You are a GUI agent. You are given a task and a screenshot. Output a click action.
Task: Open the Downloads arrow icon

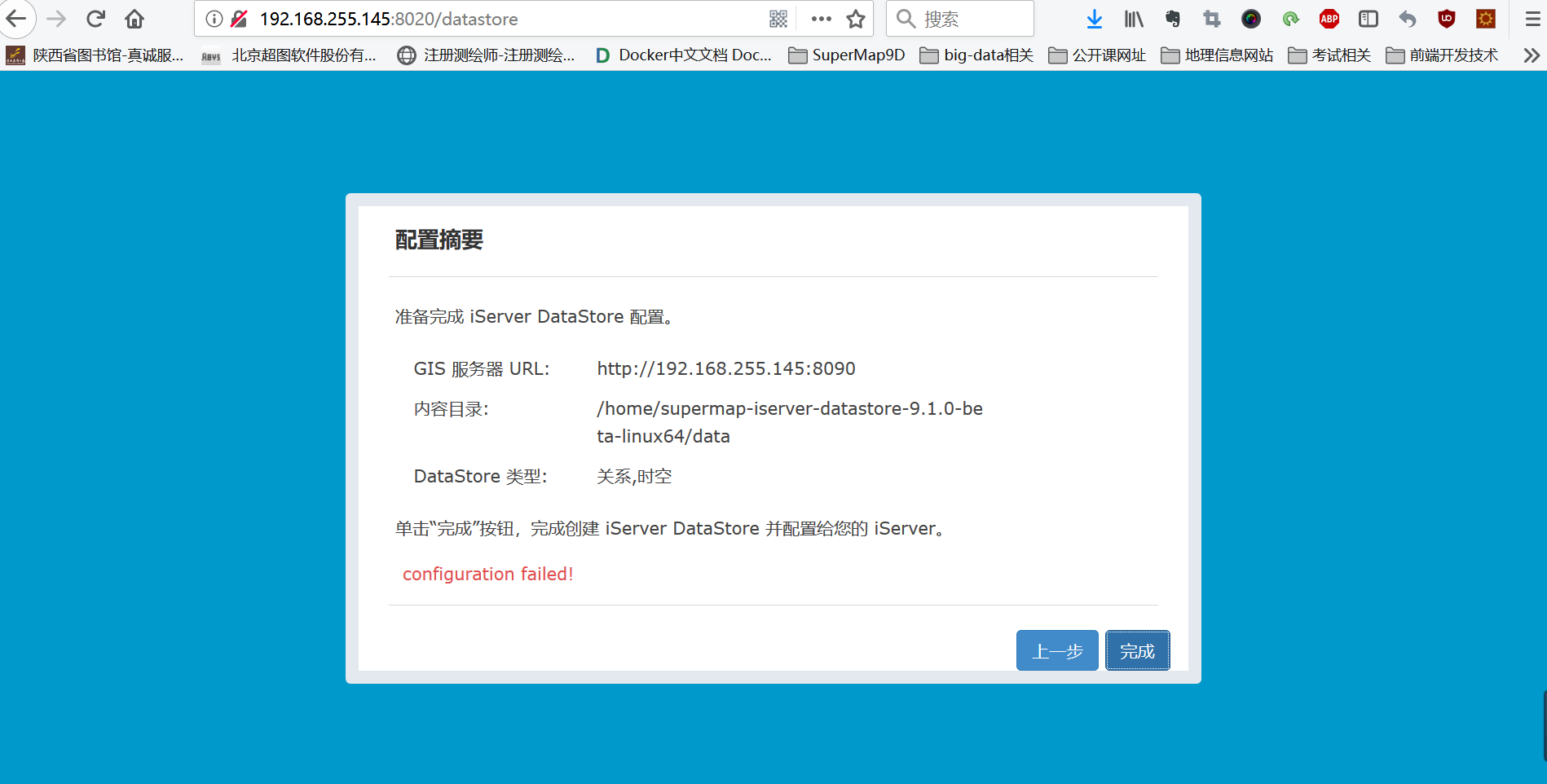pyautogui.click(x=1095, y=19)
